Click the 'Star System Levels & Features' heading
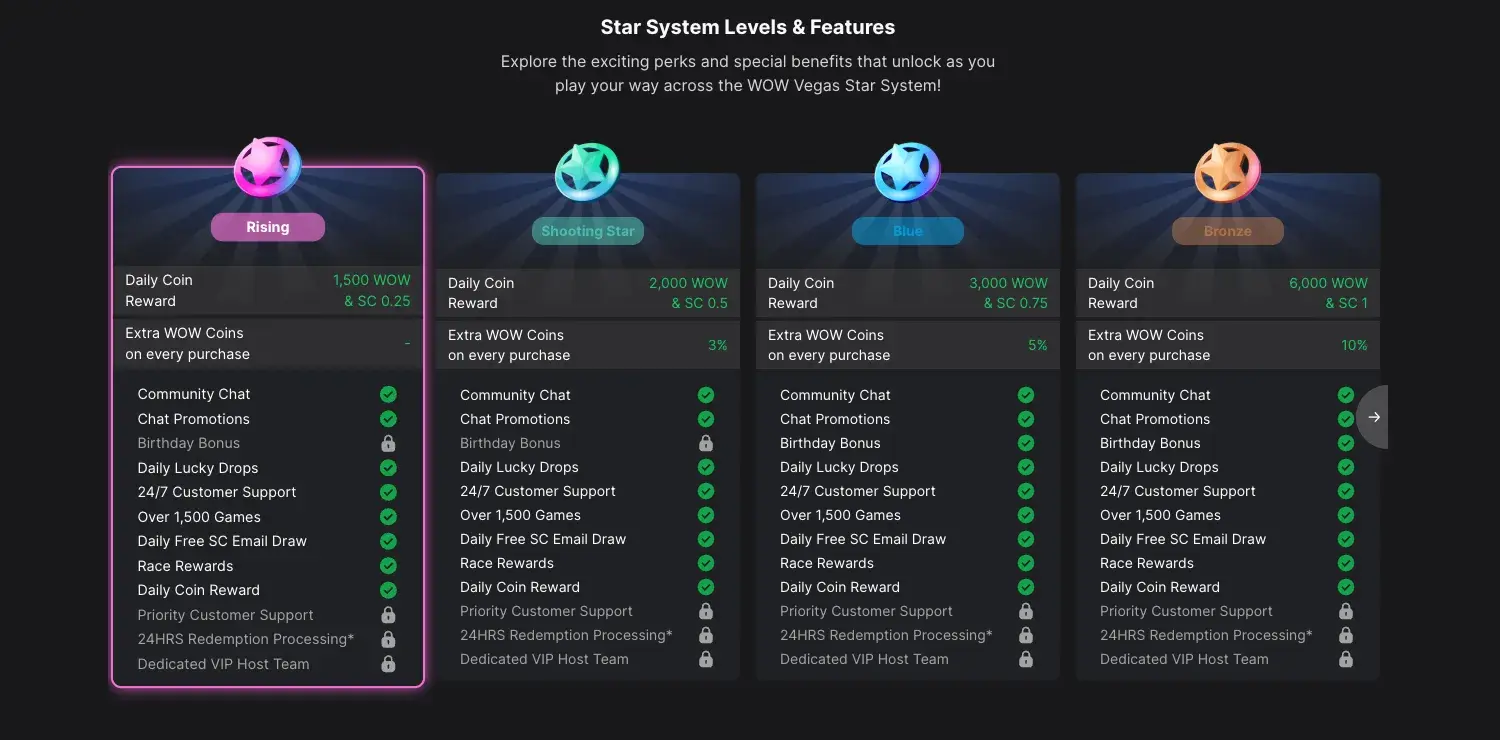 click(x=748, y=27)
